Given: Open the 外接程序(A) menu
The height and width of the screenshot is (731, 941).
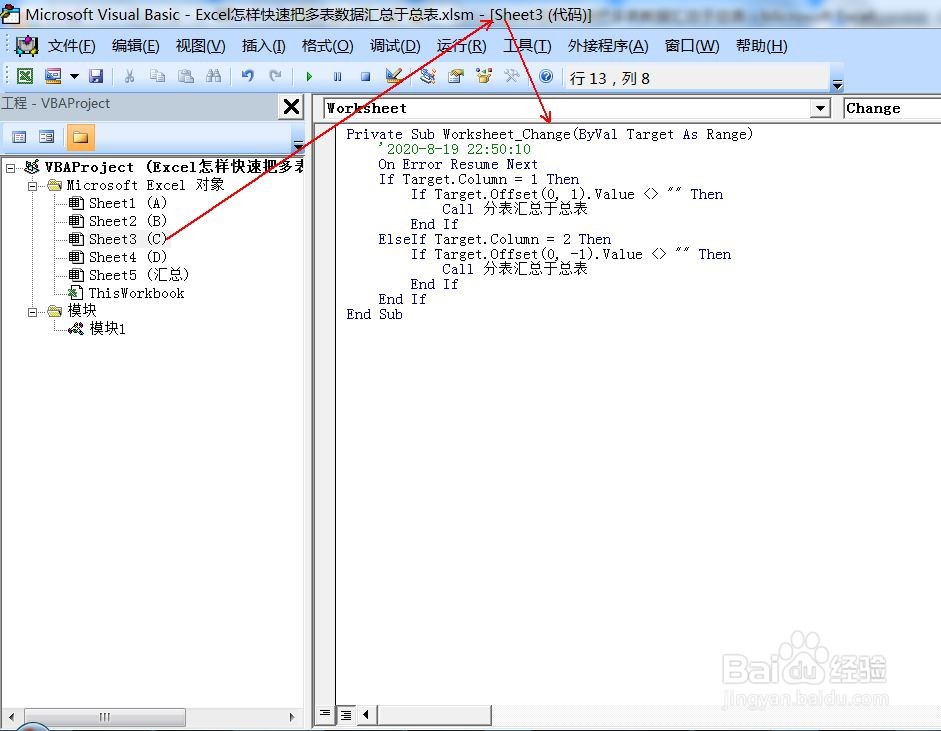Looking at the screenshot, I should click(x=608, y=46).
